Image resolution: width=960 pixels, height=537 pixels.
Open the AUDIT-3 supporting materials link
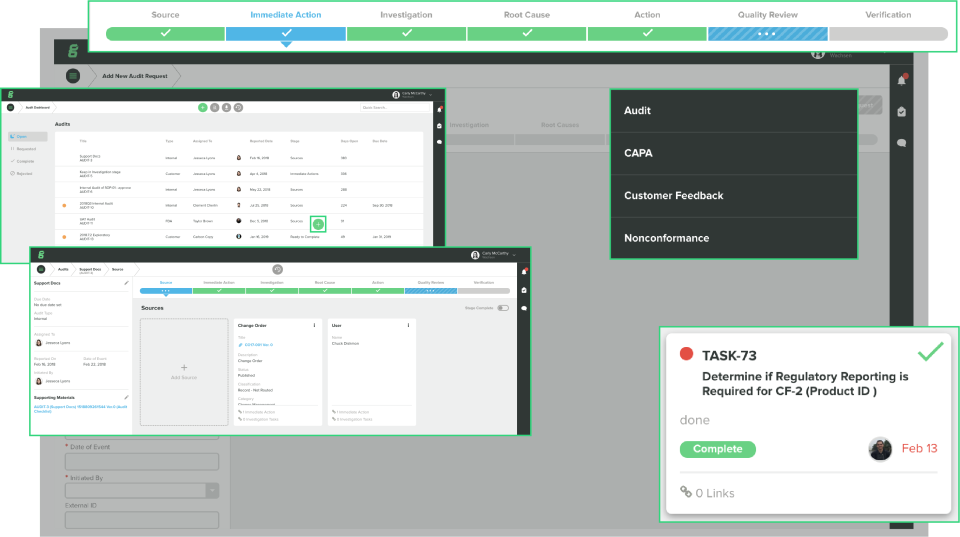pyautogui.click(x=80, y=409)
